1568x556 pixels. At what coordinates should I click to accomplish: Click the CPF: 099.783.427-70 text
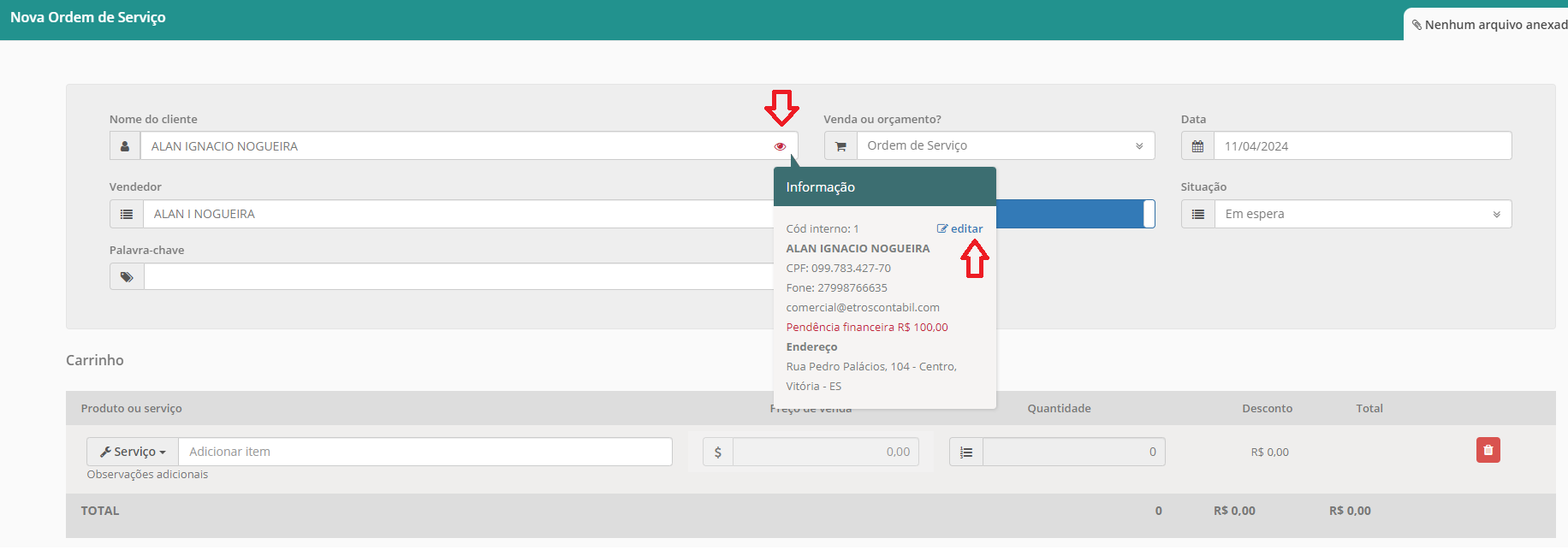839,268
